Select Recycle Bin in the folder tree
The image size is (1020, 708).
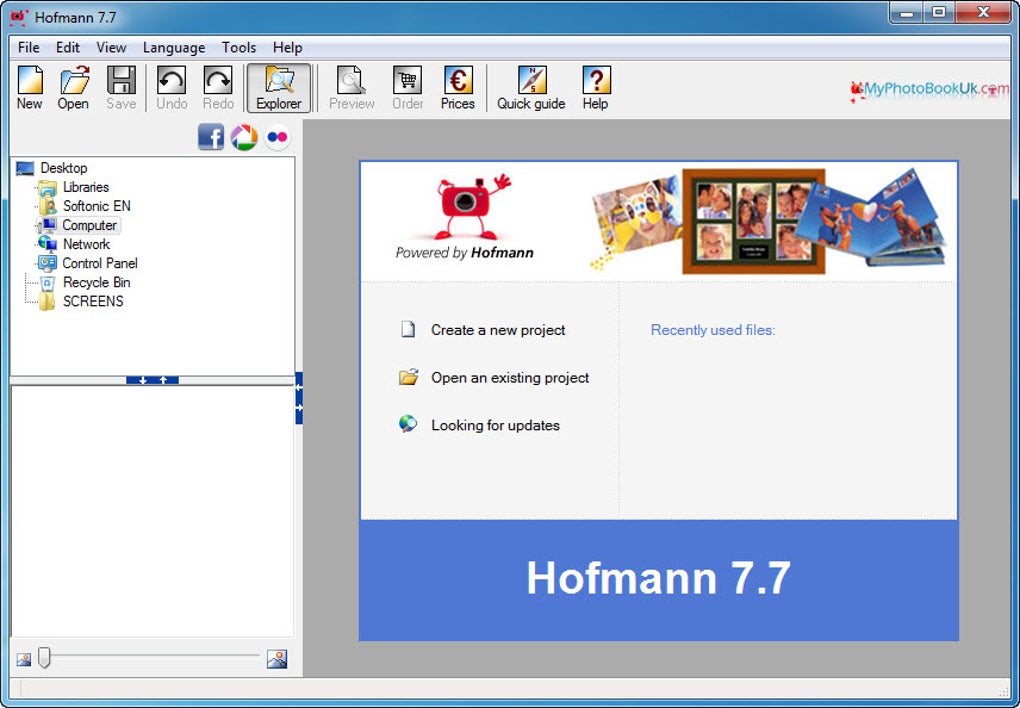(97, 282)
